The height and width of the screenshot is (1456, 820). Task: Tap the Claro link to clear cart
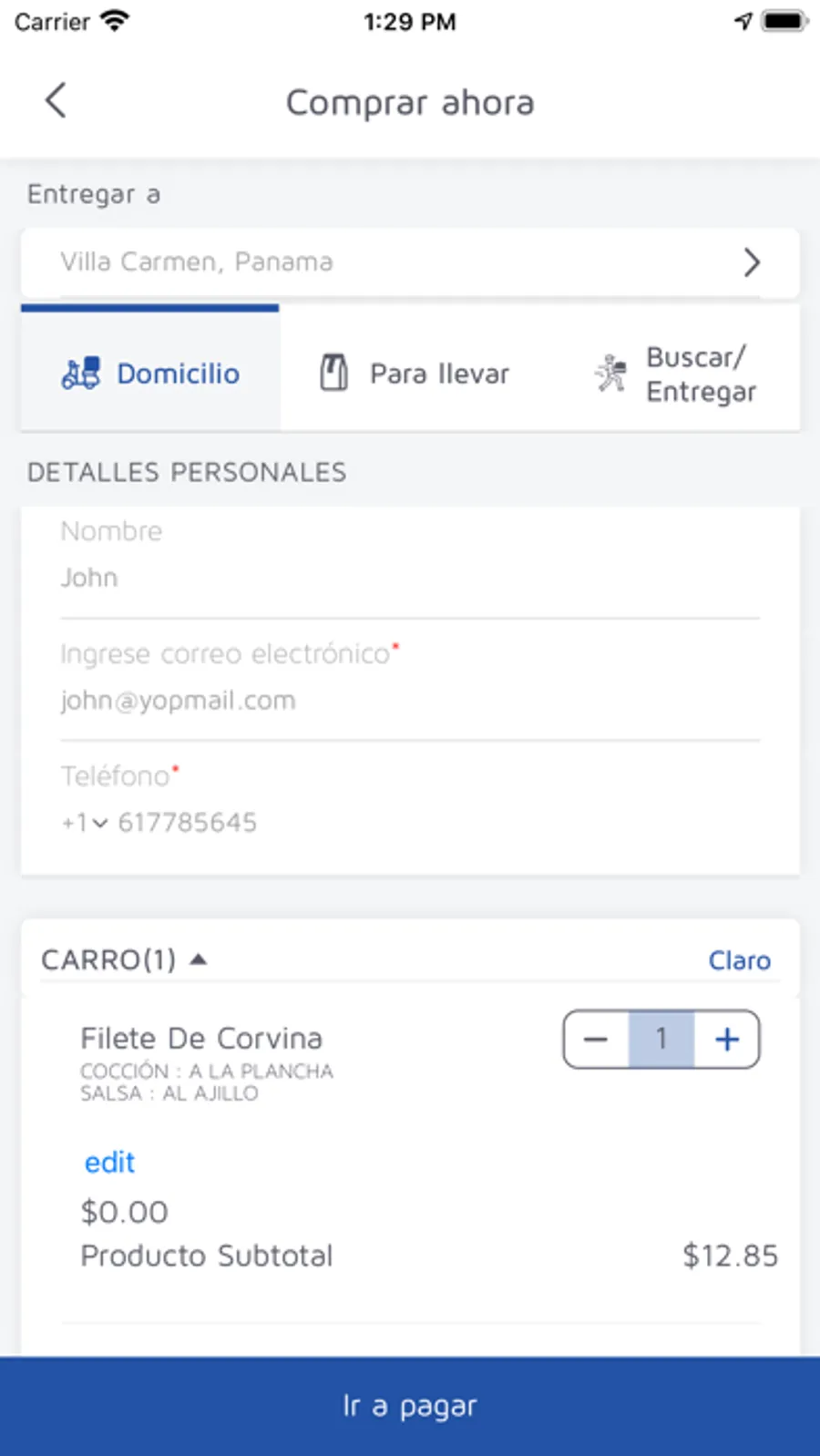[740, 960]
